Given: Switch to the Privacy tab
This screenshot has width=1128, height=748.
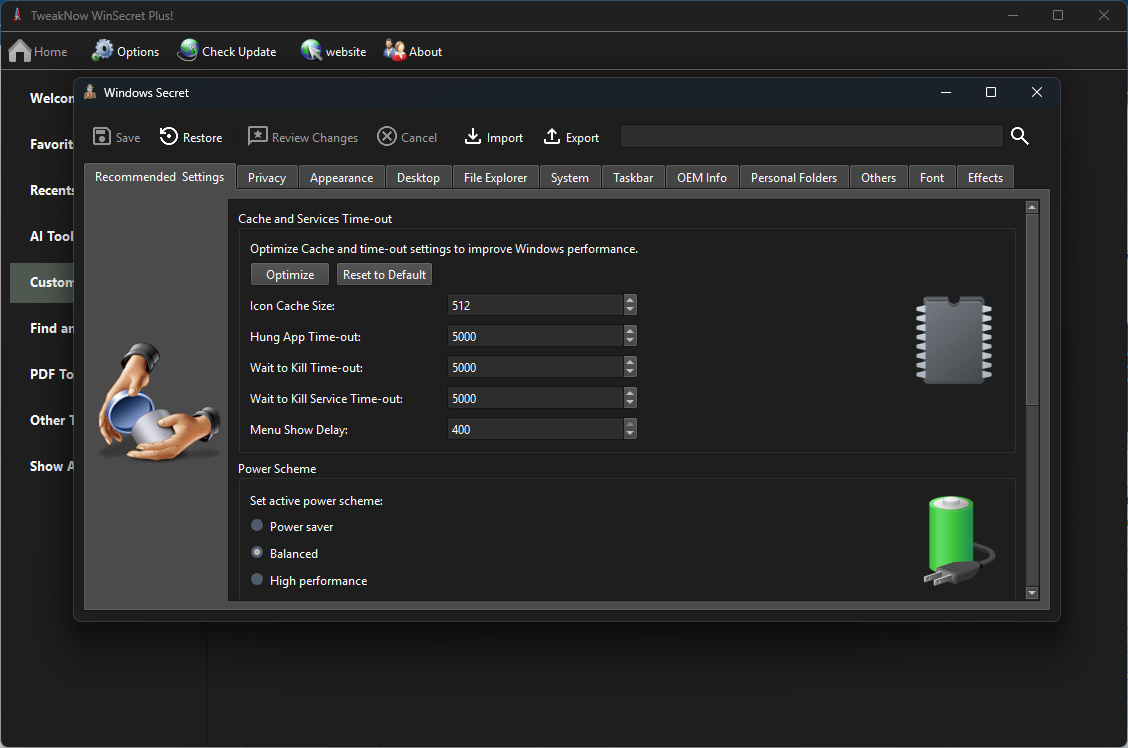Looking at the screenshot, I should click(267, 178).
